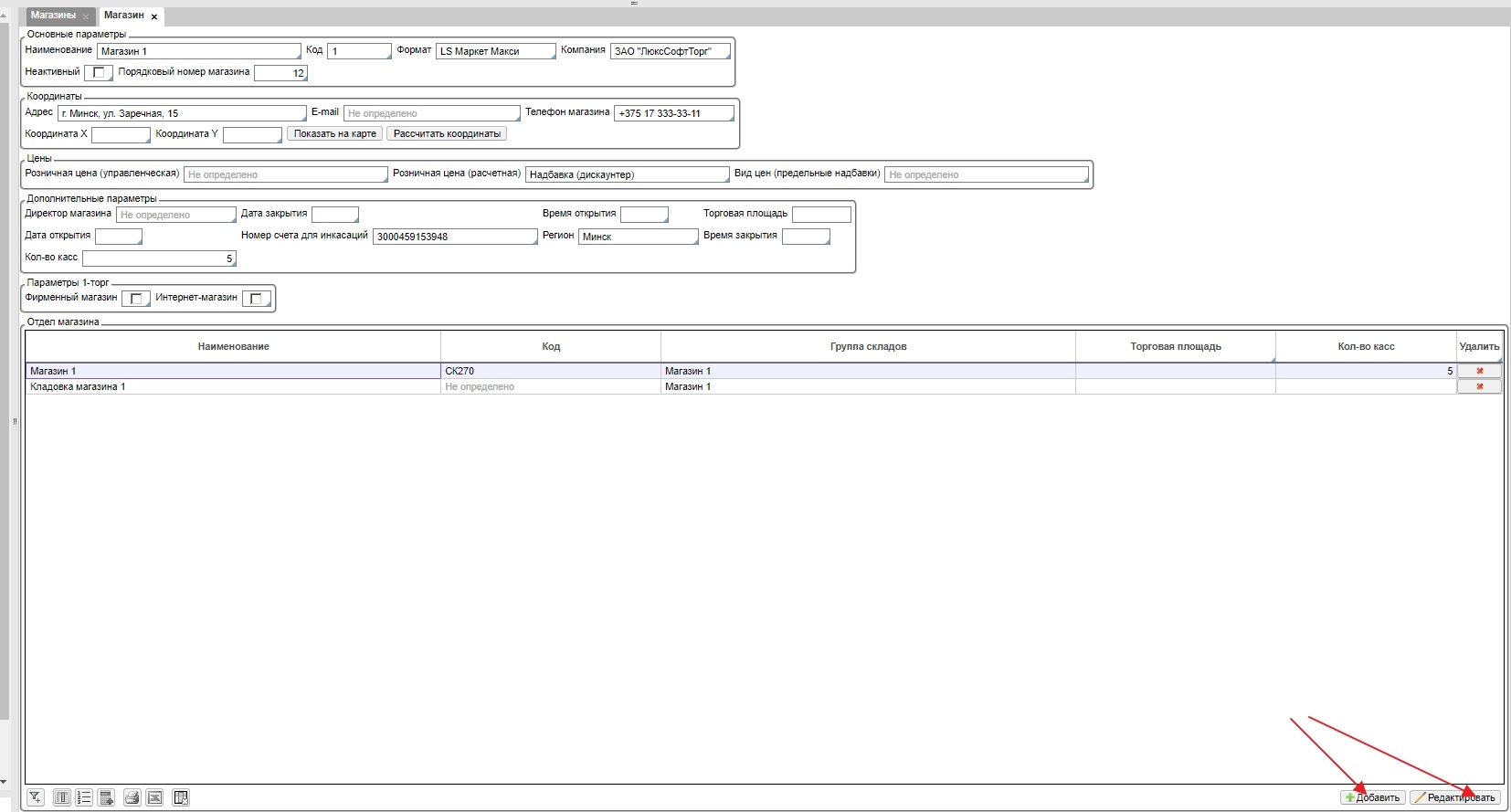Image resolution: width=1511 pixels, height=812 pixels.
Task: Enable the Фирменный магазин checkbox
Action: click(x=135, y=299)
